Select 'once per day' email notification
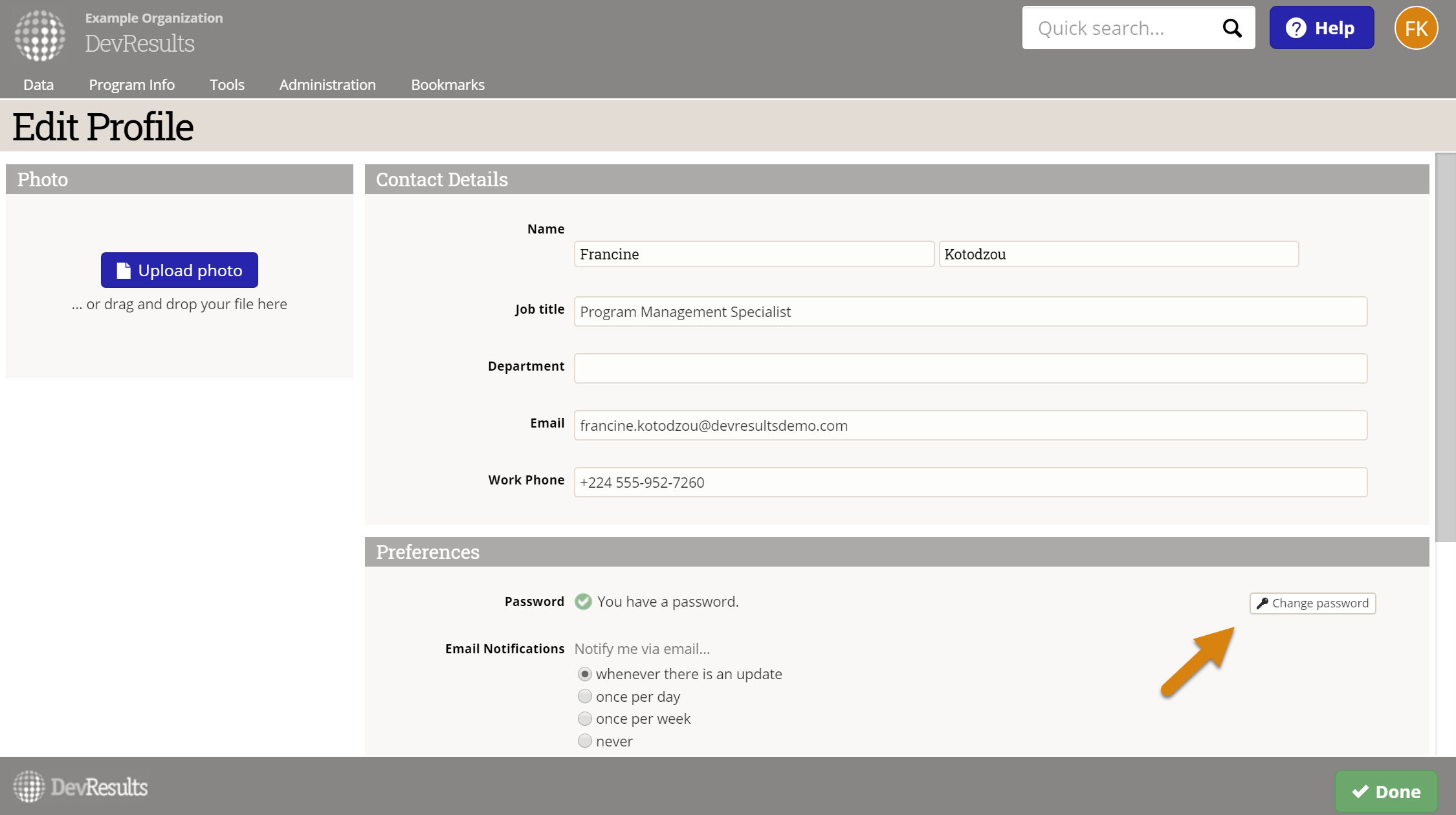 584,696
